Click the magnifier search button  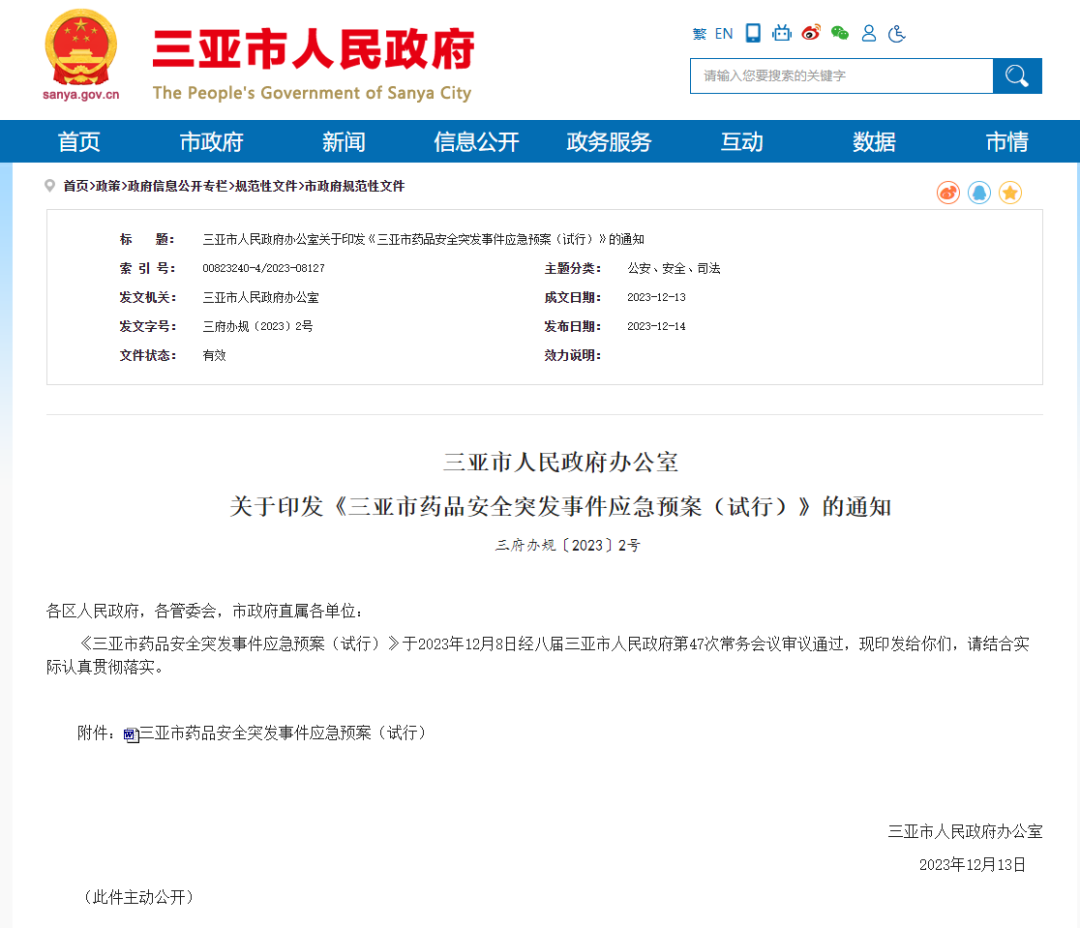[1017, 76]
